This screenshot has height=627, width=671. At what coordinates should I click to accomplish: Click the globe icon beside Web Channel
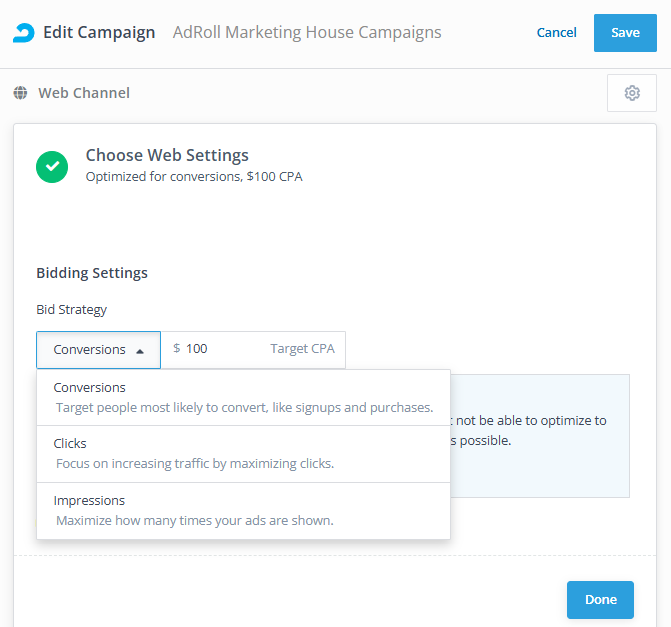pyautogui.click(x=21, y=93)
